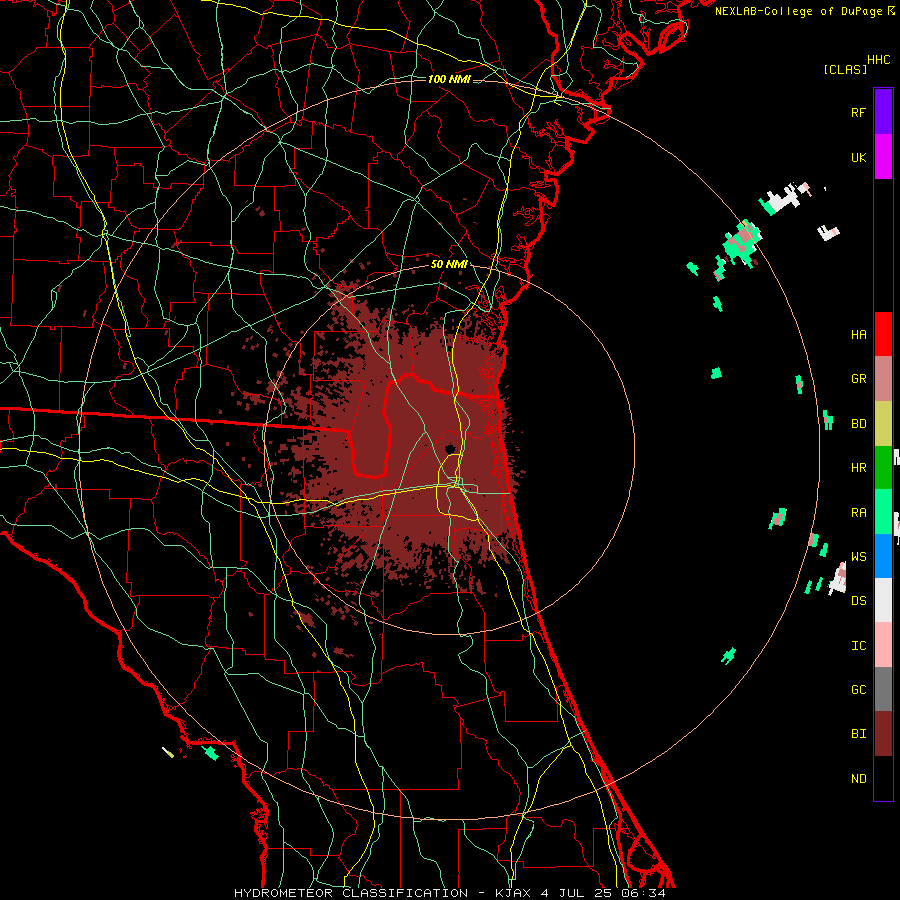Viewport: 900px width, 900px height.
Task: Click the 50 NMI range ring label
Action: coord(449,264)
